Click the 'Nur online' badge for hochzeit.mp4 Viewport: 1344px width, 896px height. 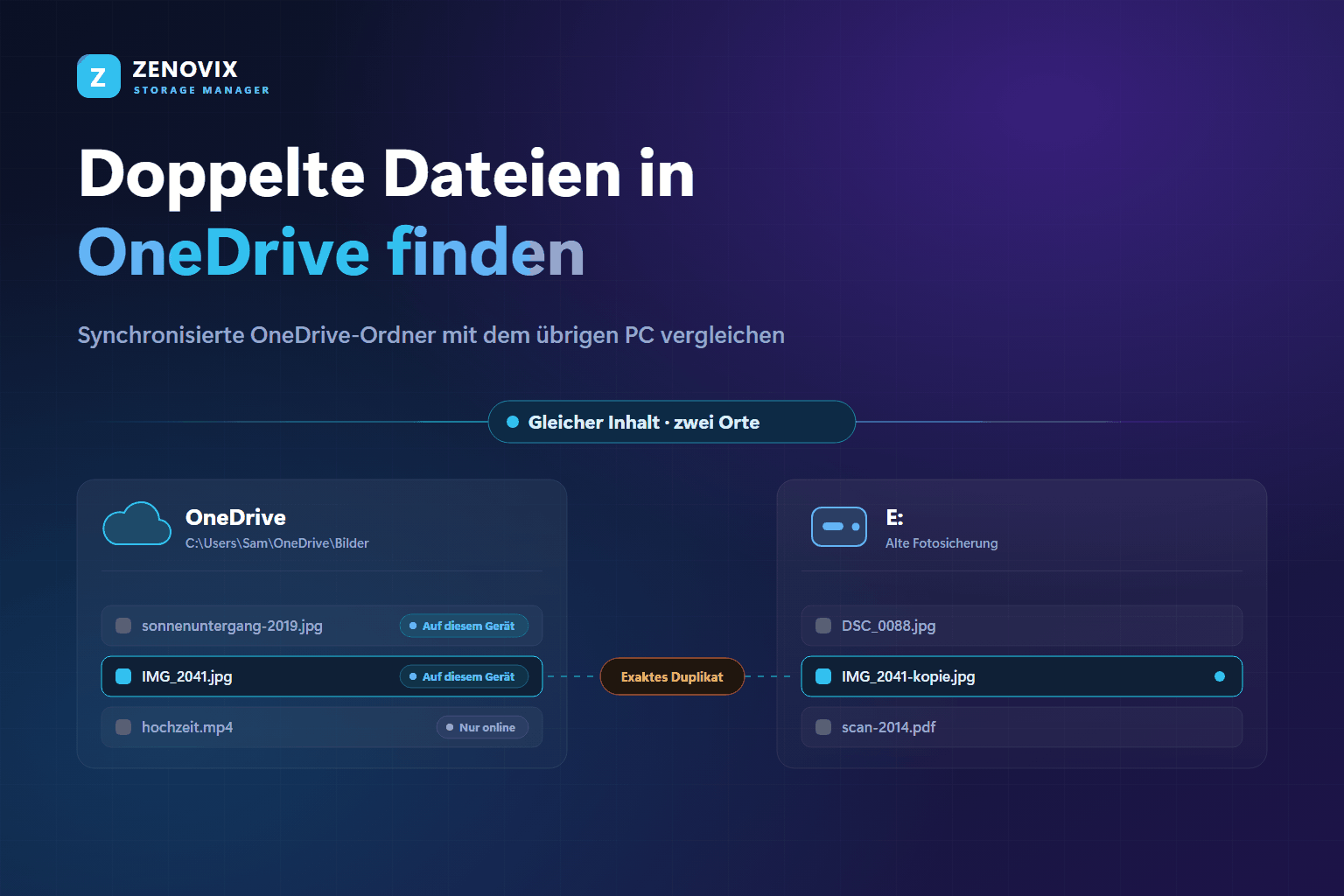point(482,727)
